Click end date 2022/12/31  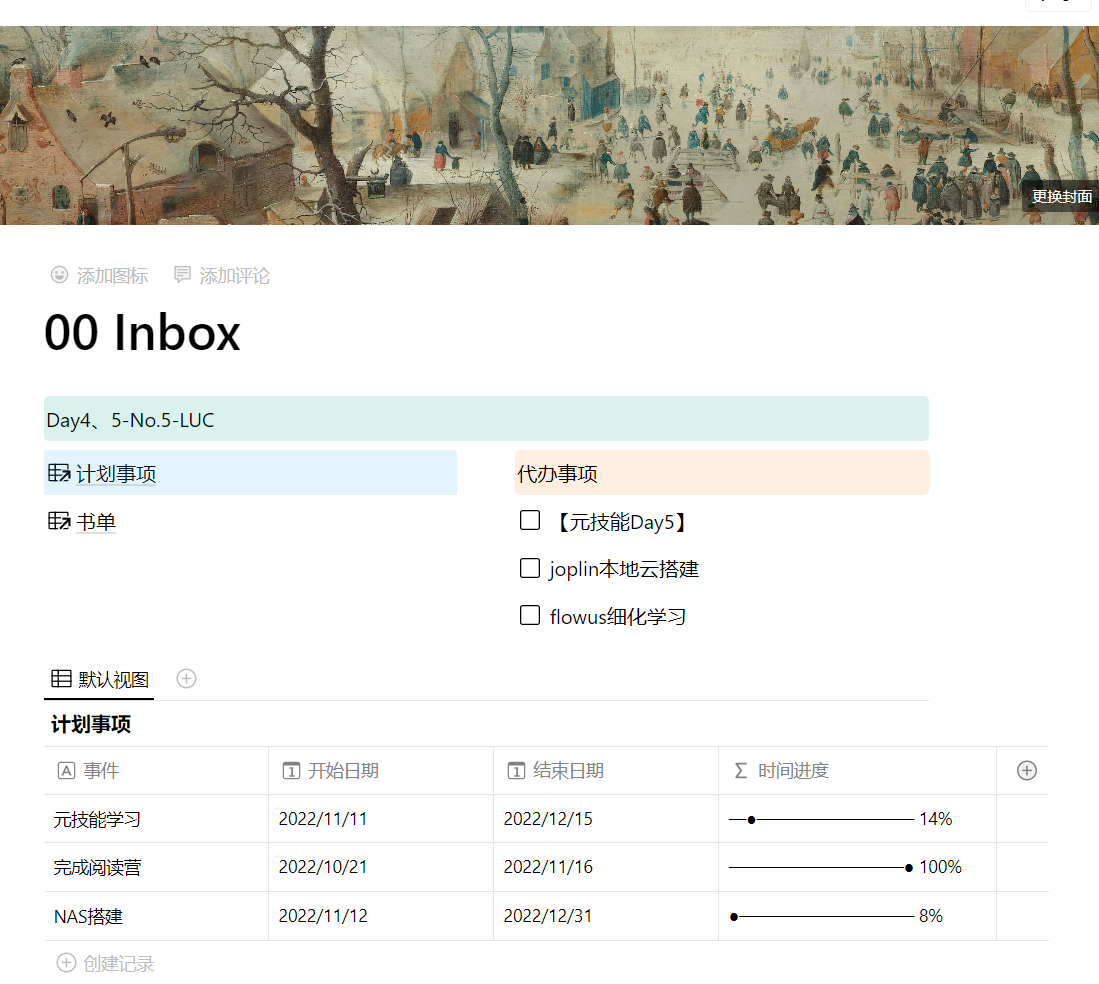(x=548, y=916)
